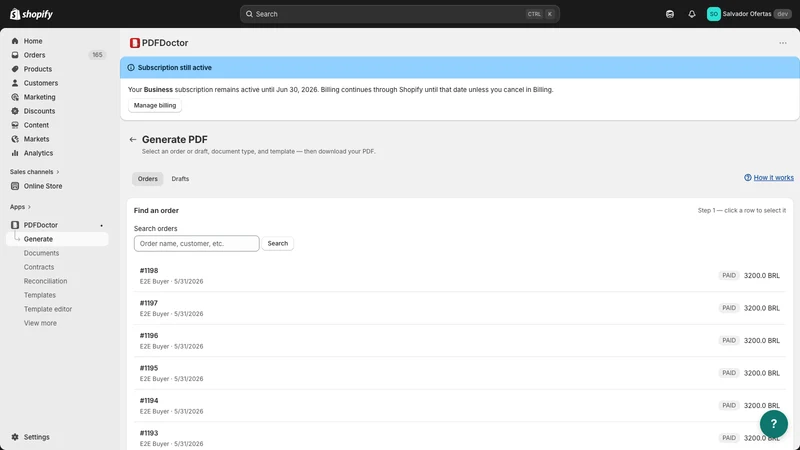Click the search magnifier icon
800x450 pixels.
(249, 14)
